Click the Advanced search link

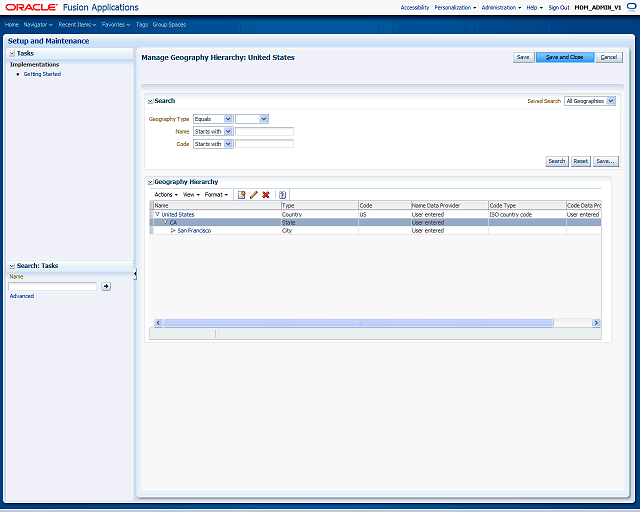click(22, 296)
